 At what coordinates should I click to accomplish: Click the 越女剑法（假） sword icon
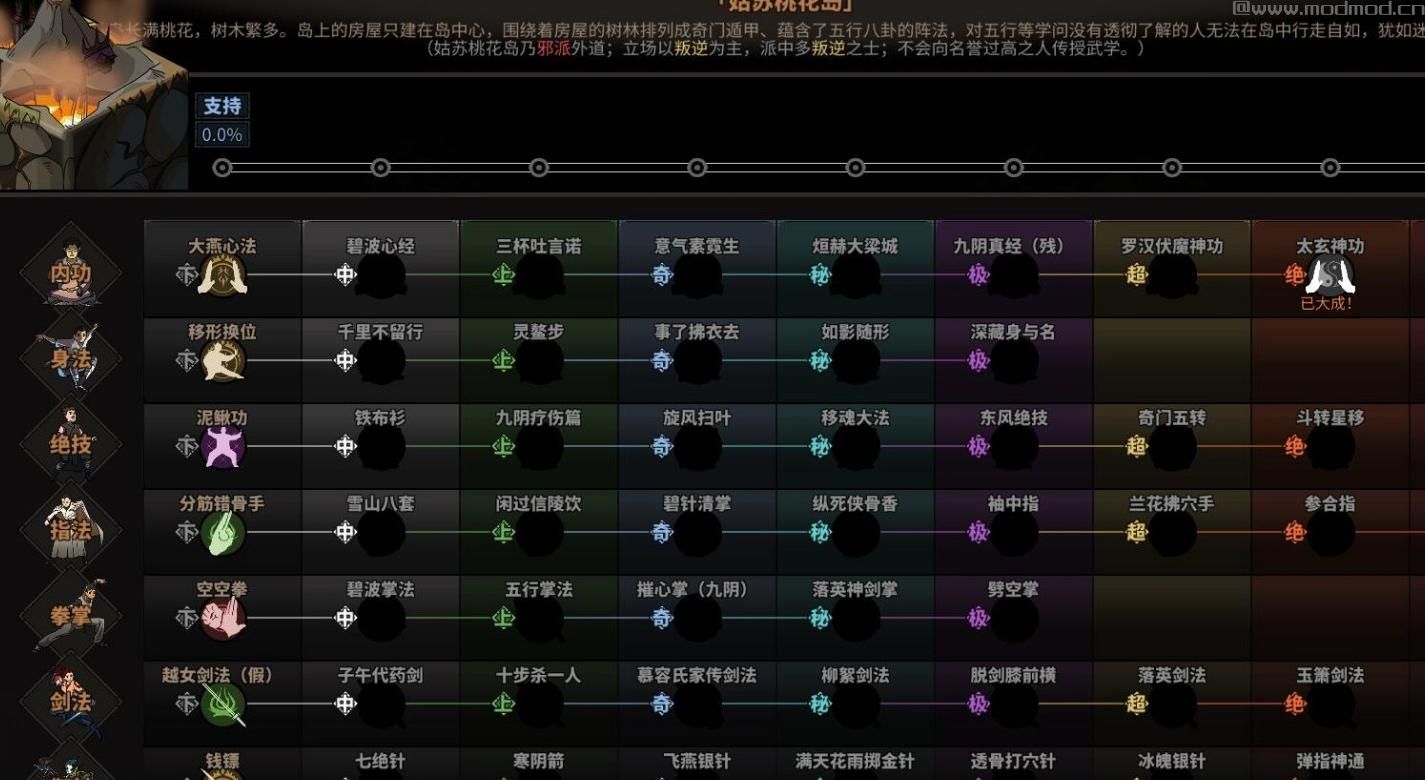[x=223, y=705]
